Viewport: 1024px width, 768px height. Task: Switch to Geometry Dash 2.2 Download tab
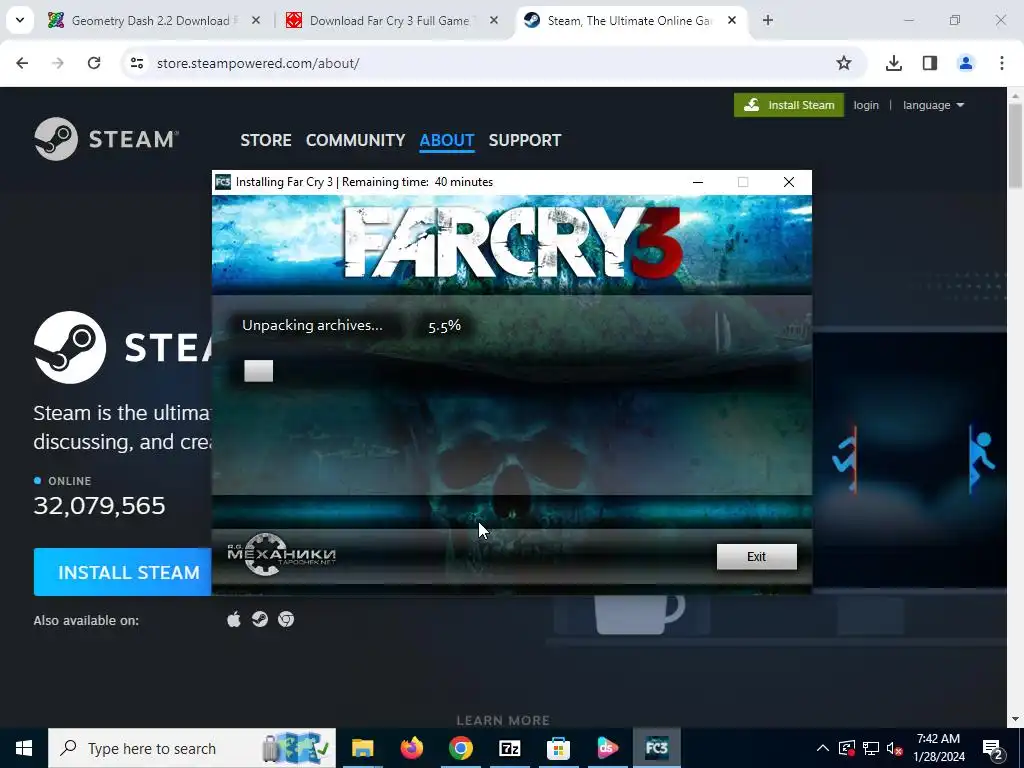(150, 21)
